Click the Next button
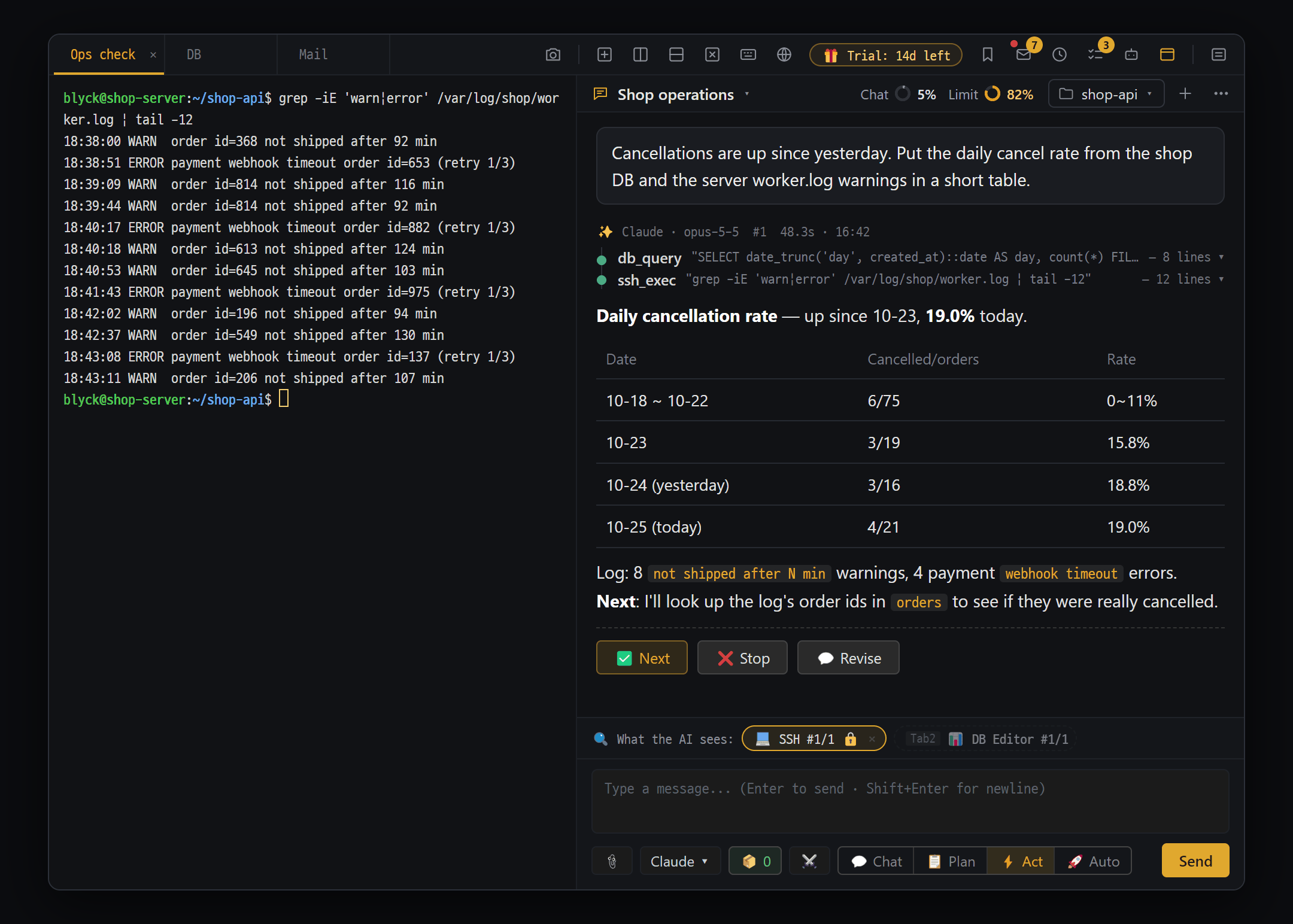 [x=642, y=658]
